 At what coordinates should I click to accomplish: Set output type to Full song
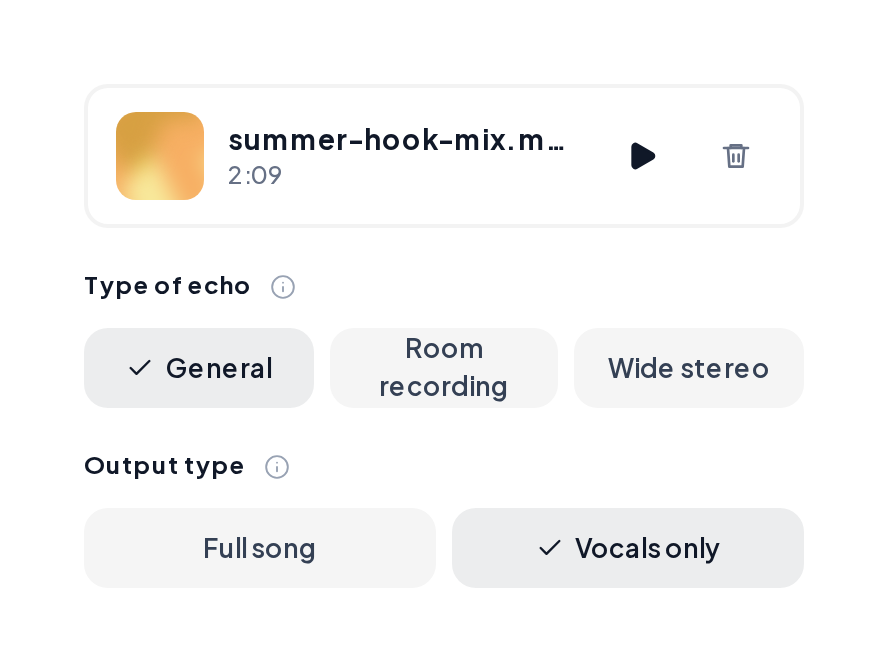click(x=260, y=548)
